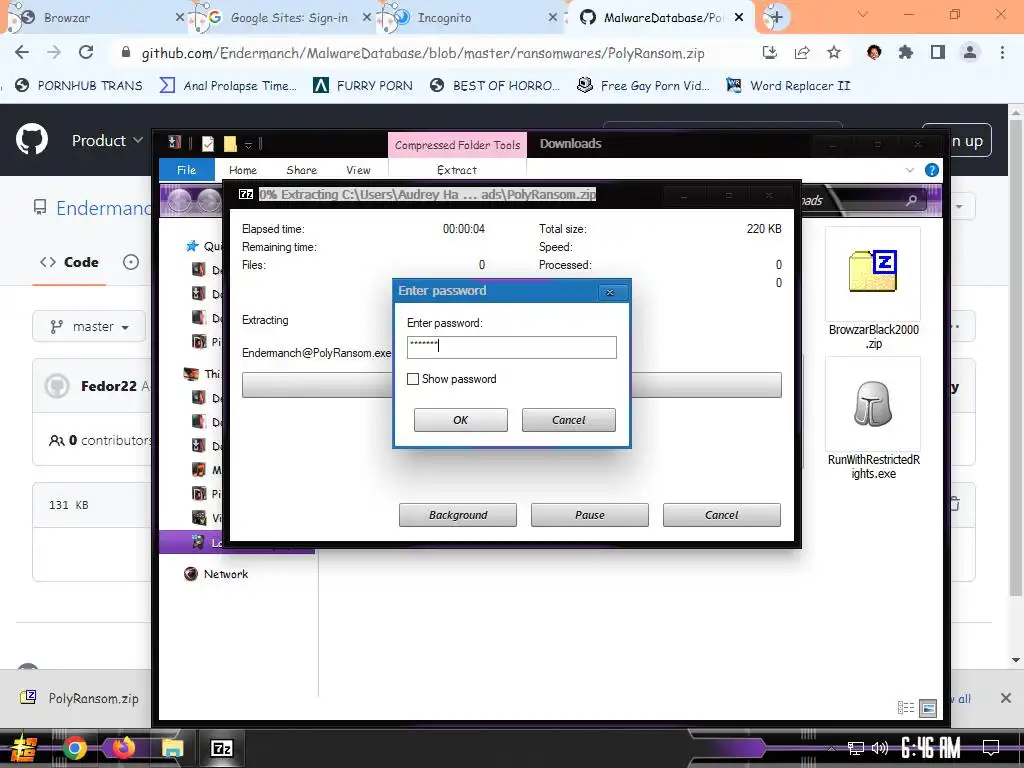The width and height of the screenshot is (1024, 768).
Task: Open the Fedor22 author link
Action: [108, 386]
